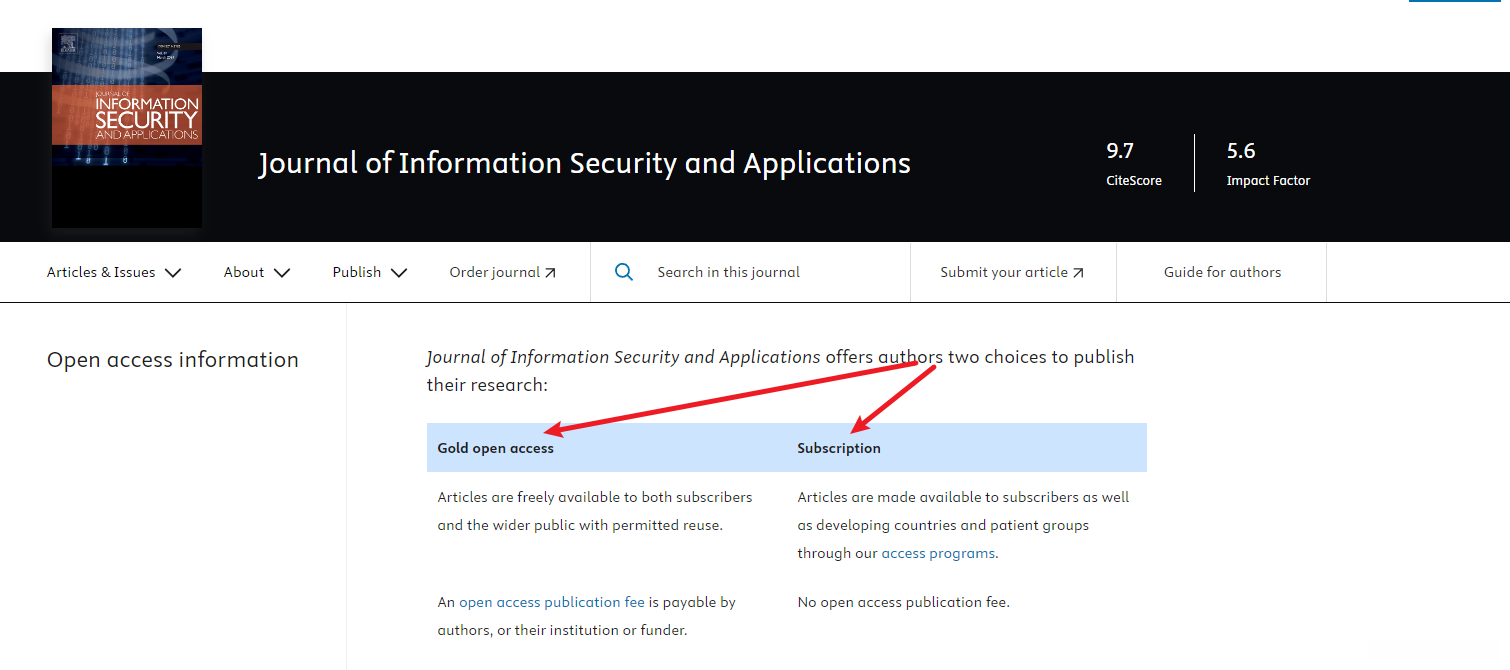Open the Guide for authors

(1222, 272)
